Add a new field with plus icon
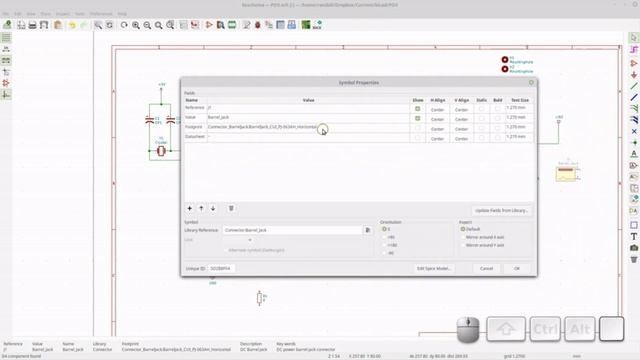 (189, 208)
